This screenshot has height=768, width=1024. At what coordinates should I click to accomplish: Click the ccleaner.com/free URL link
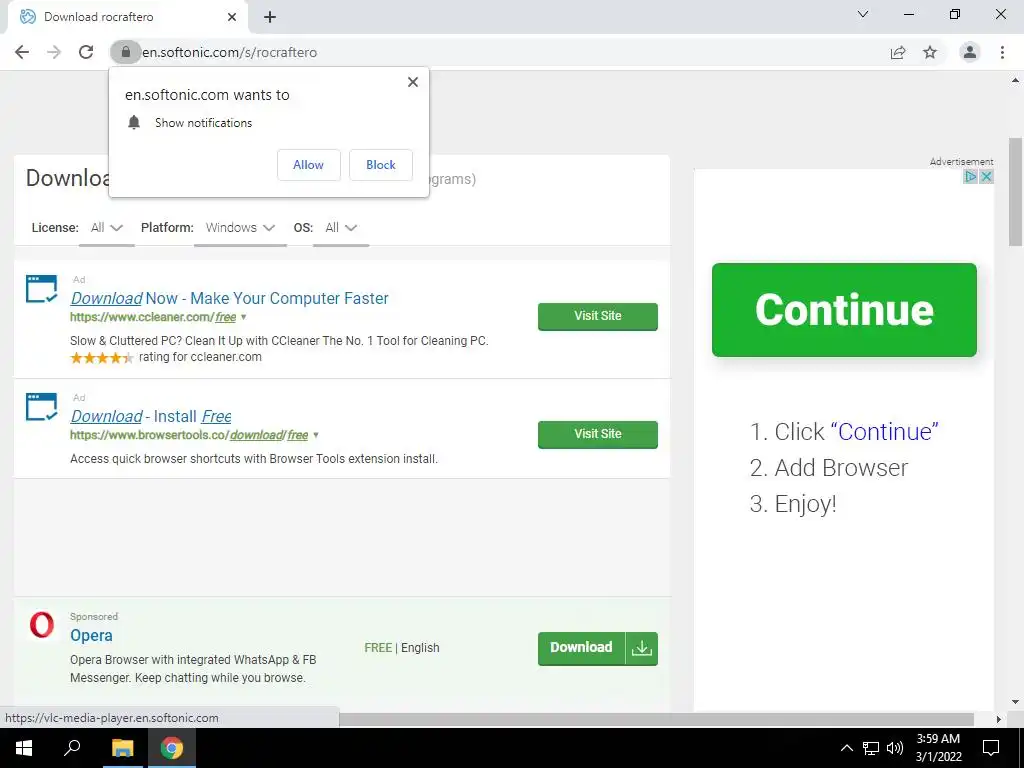point(153,317)
